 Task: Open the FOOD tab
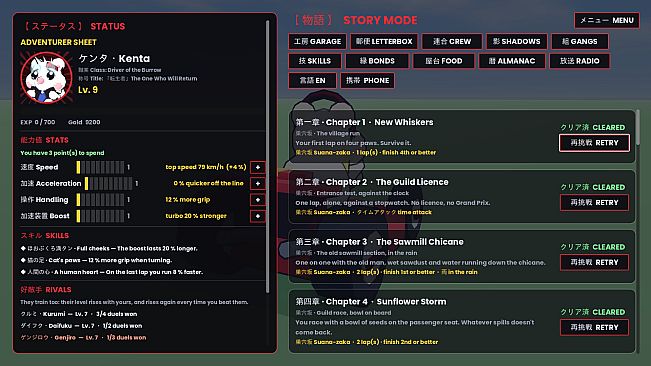pyautogui.click(x=443, y=61)
